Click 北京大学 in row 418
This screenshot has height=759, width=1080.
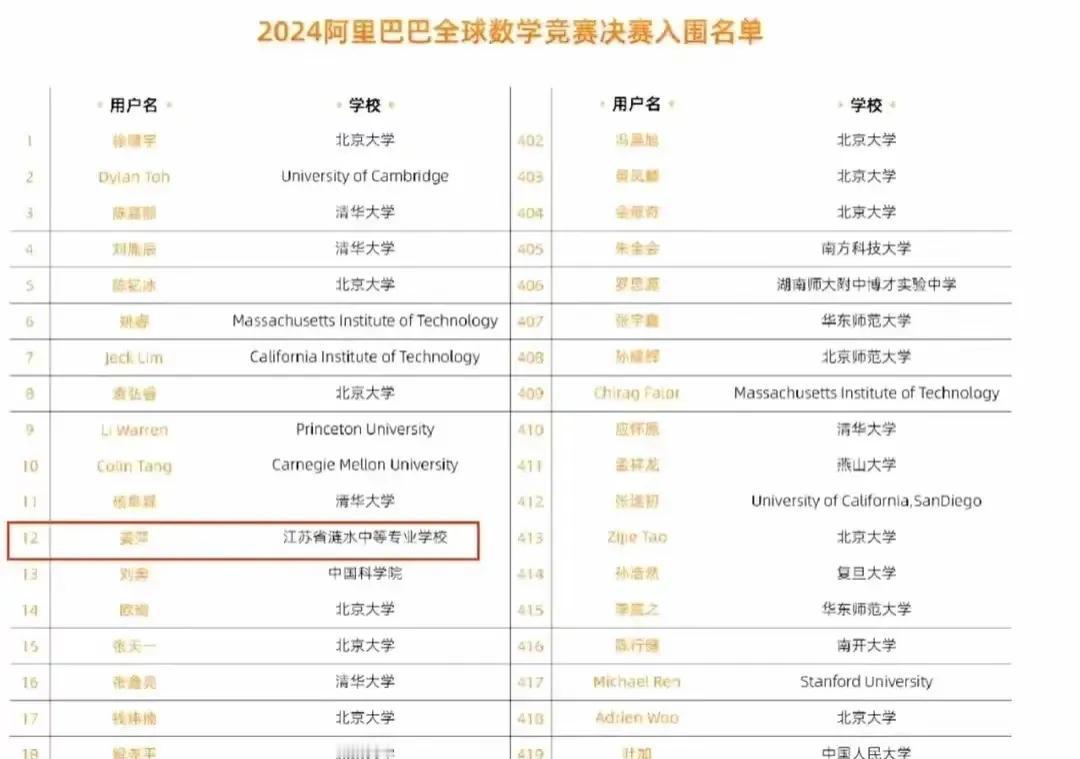point(866,718)
